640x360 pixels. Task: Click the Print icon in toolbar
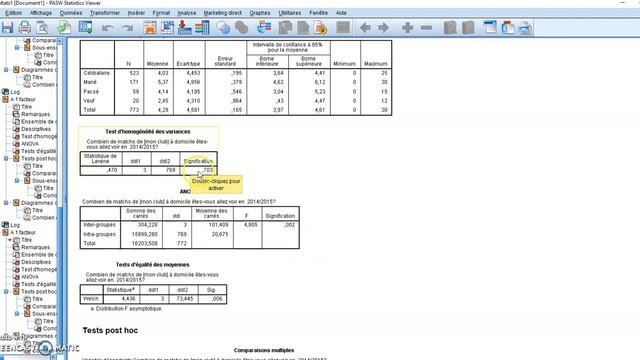click(x=25, y=28)
